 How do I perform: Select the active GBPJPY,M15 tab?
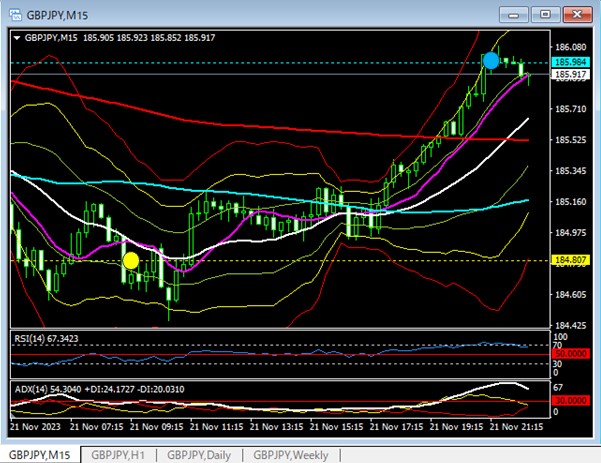(40, 454)
